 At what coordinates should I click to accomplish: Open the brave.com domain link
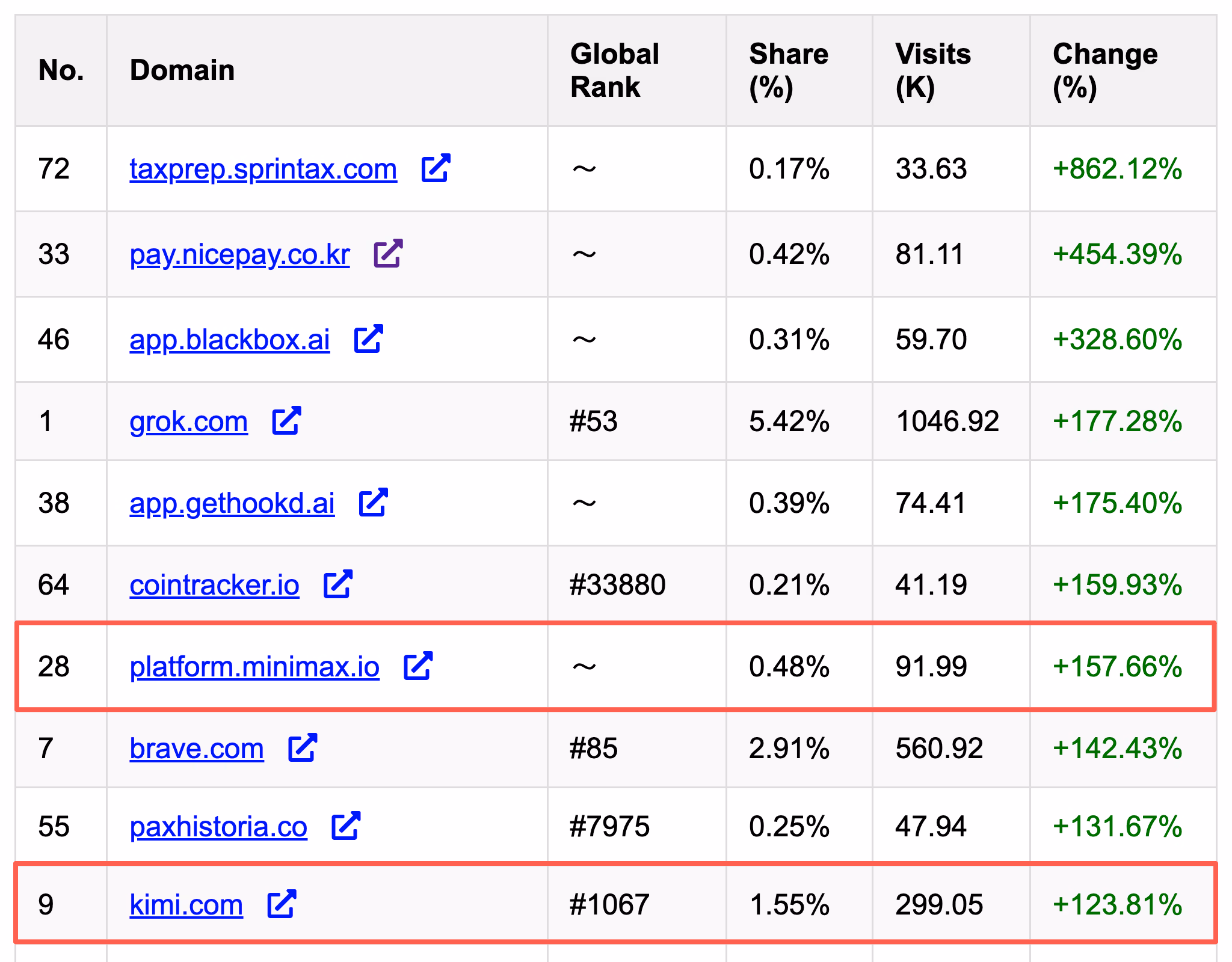coord(197,749)
